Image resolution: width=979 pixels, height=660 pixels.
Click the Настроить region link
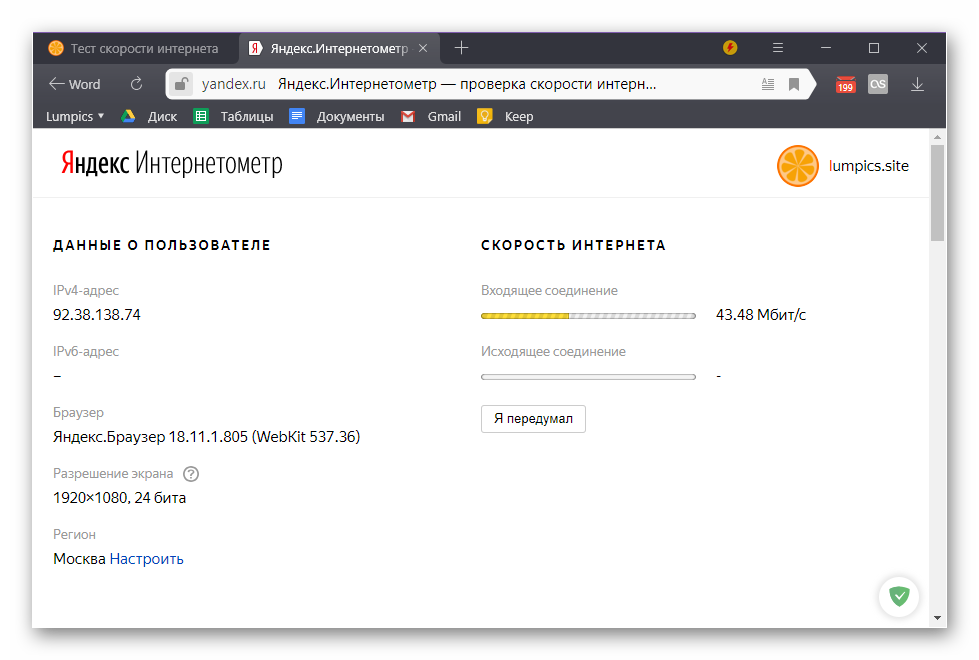tap(147, 559)
